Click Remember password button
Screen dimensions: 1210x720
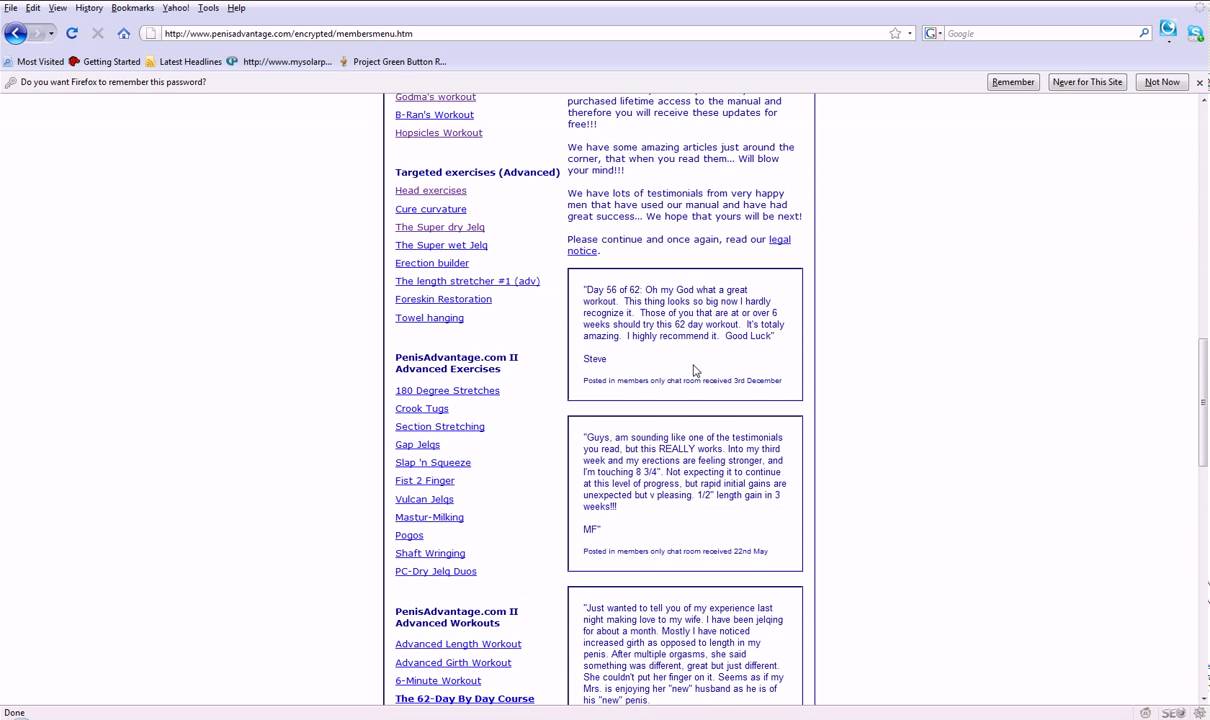point(1013,82)
